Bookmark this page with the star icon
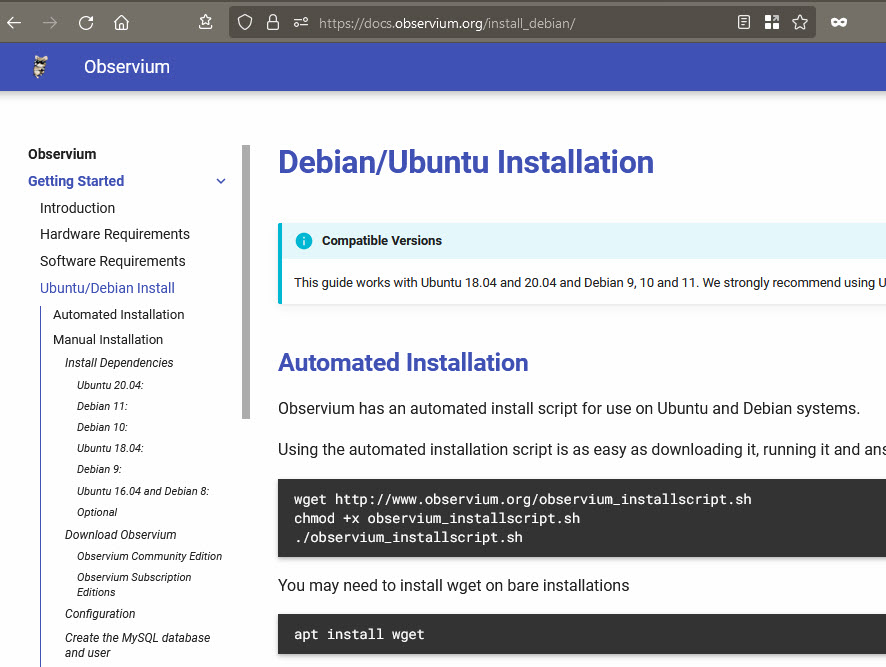 click(800, 22)
